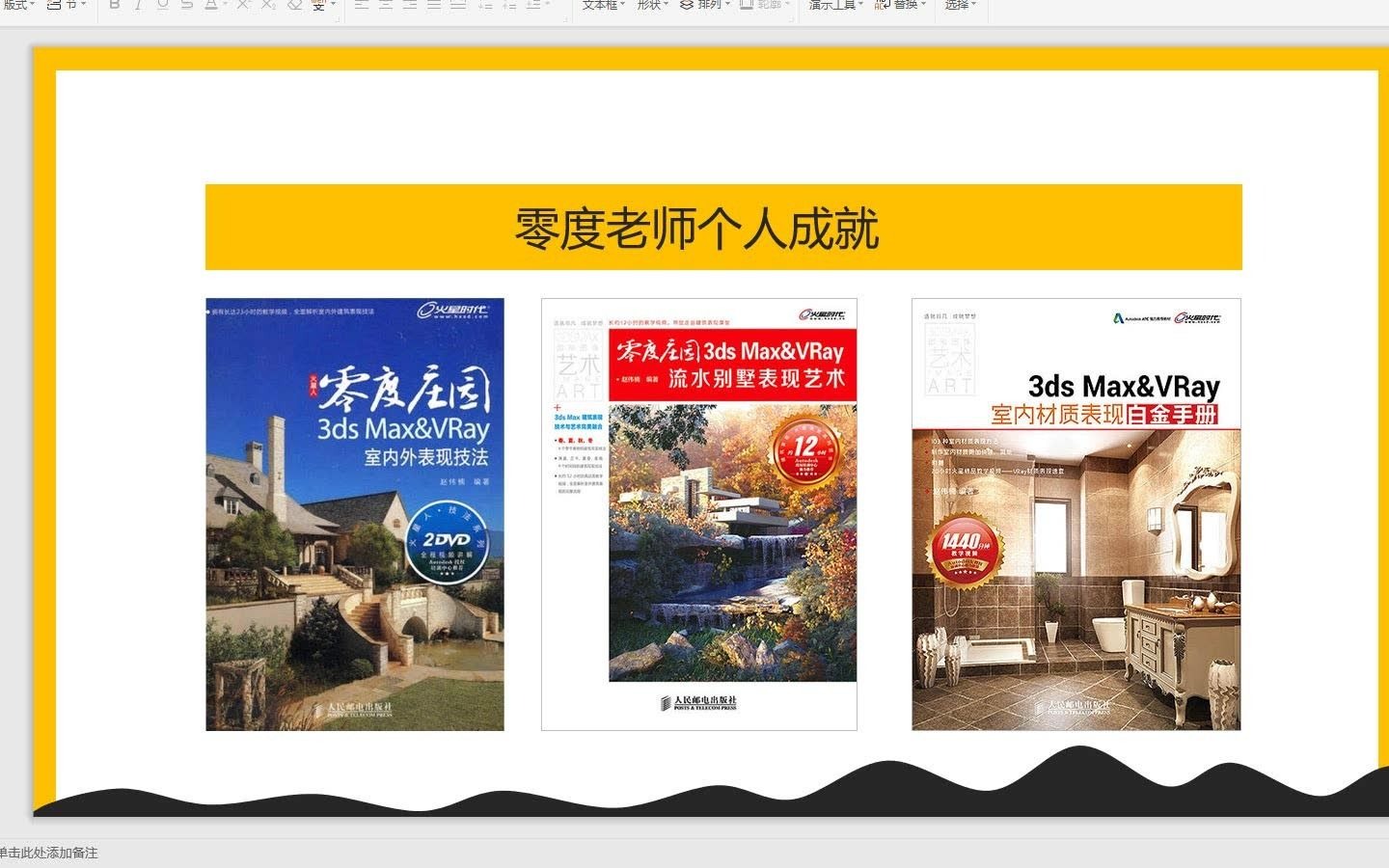Justify the paragraph text
Viewport: 1389px width, 868px height.
[x=434, y=5]
